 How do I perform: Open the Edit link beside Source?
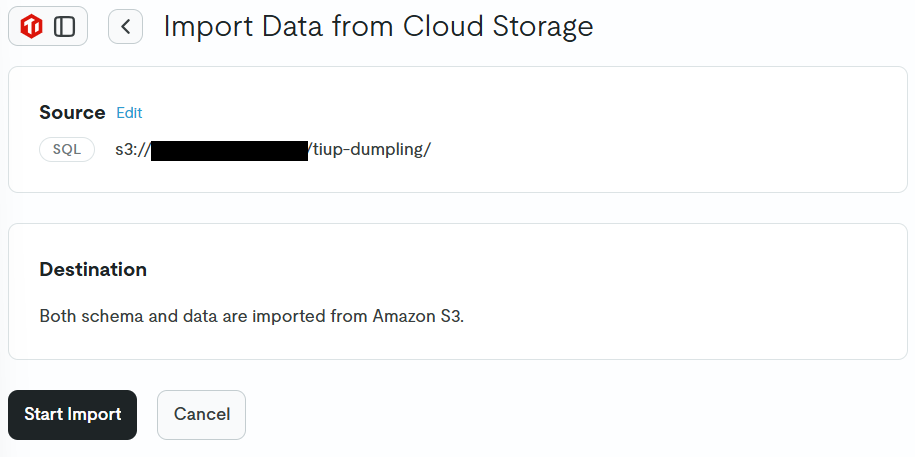(x=129, y=113)
